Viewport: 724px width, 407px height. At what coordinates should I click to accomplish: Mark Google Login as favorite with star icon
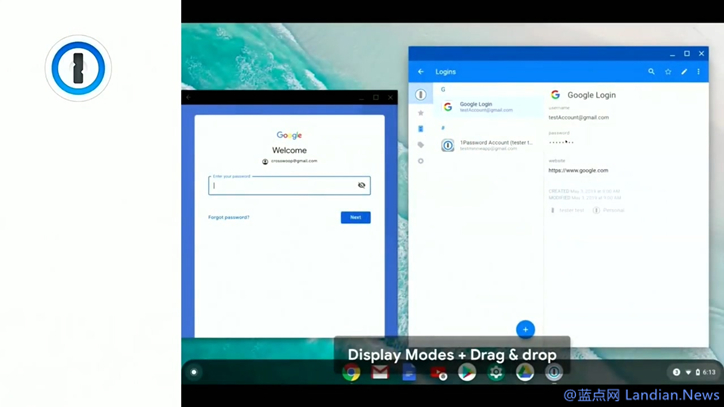click(x=668, y=72)
